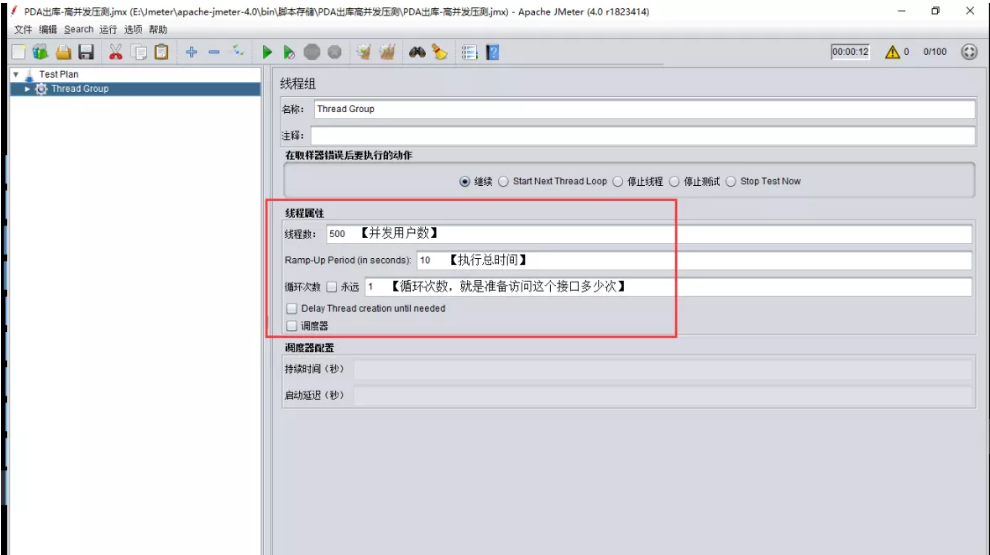Create a new test plan

(18, 52)
